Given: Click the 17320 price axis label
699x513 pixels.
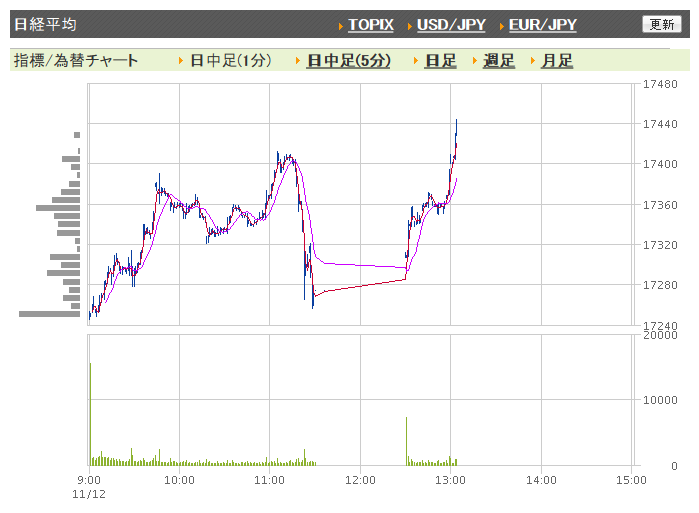Looking at the screenshot, I should pos(660,245).
